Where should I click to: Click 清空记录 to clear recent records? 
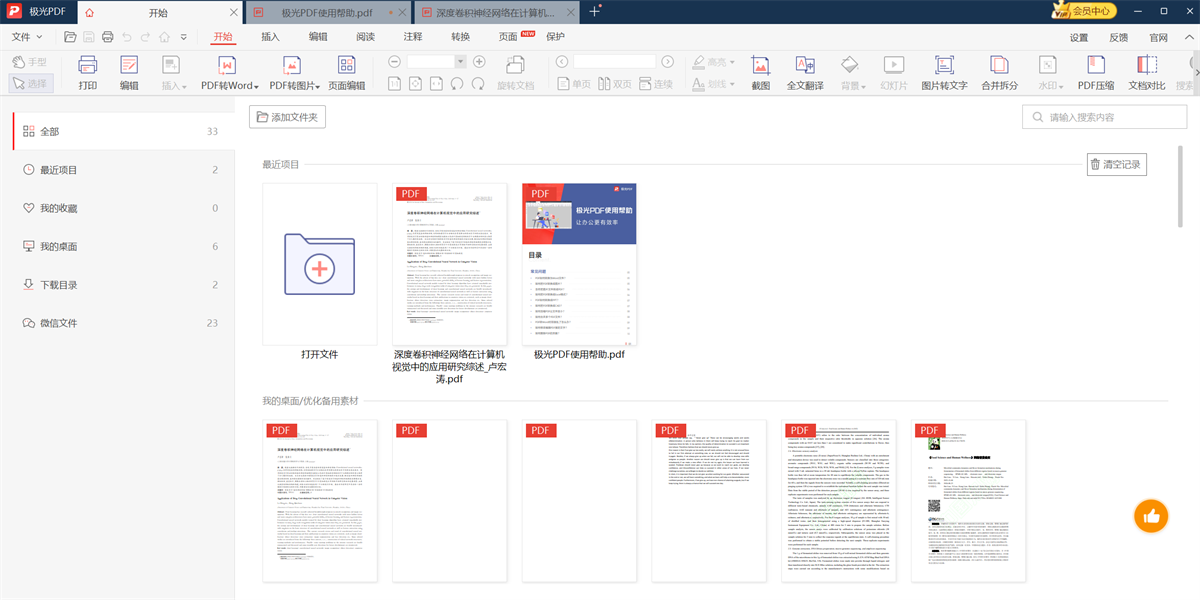pyautogui.click(x=1117, y=164)
